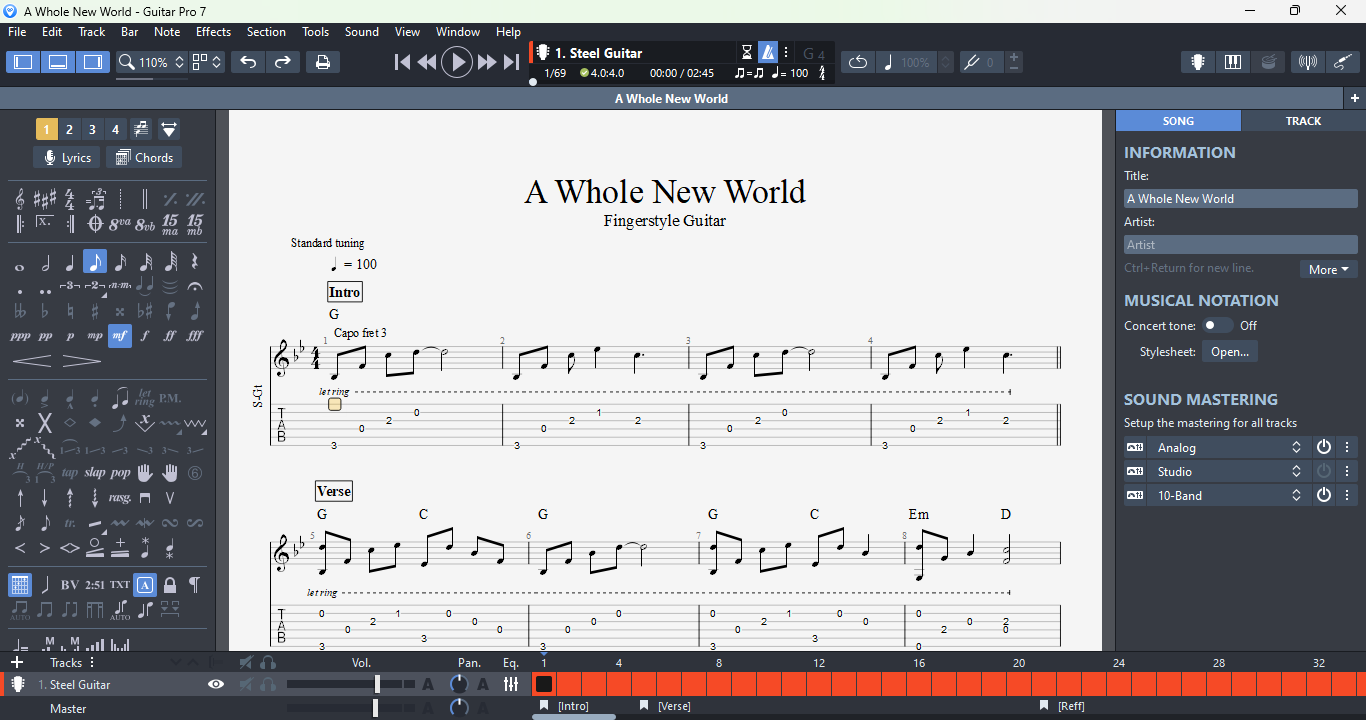Toggle Analog mastering power button
Viewport: 1366px width, 720px height.
point(1324,447)
